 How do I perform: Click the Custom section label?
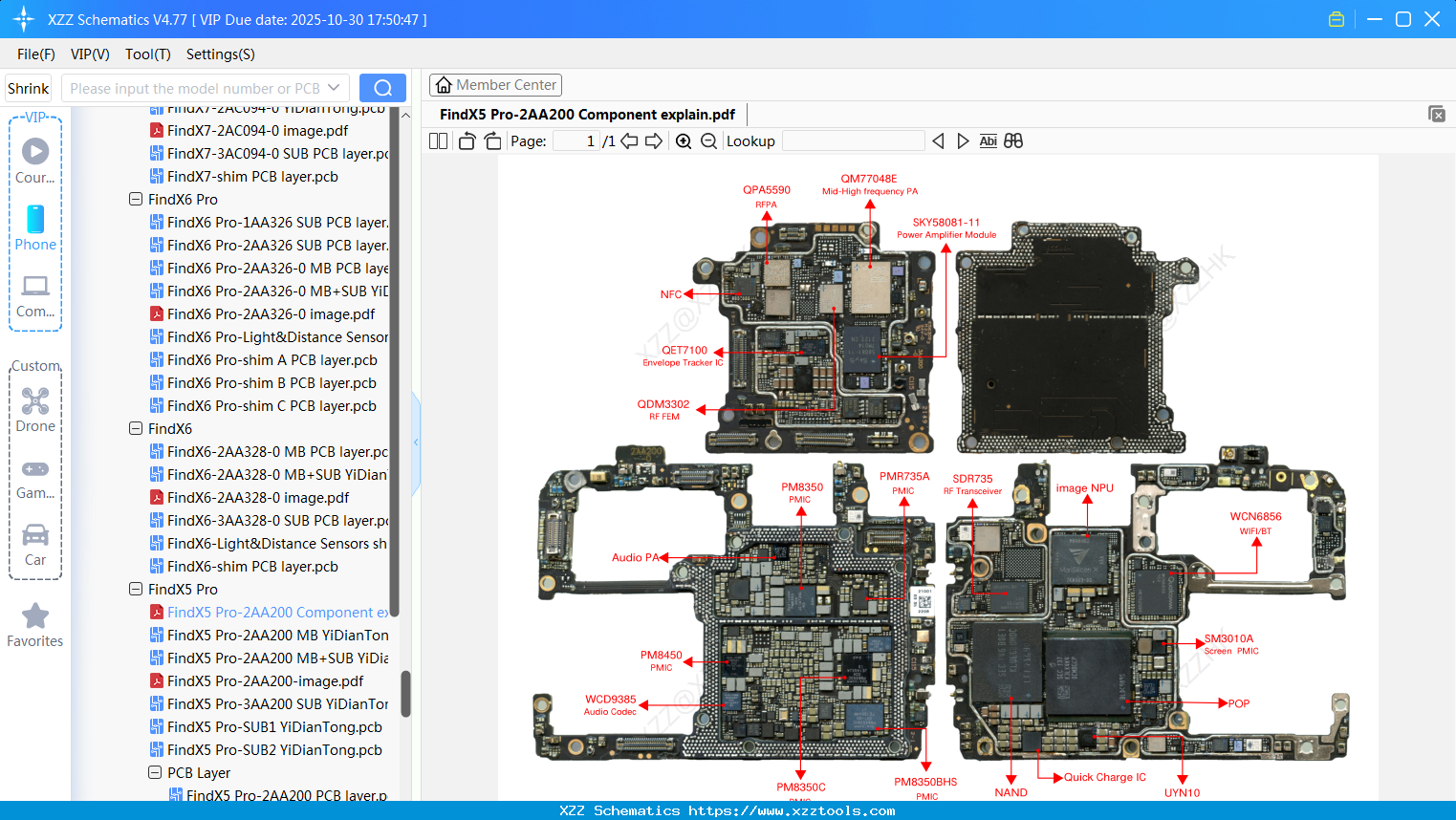(35, 366)
